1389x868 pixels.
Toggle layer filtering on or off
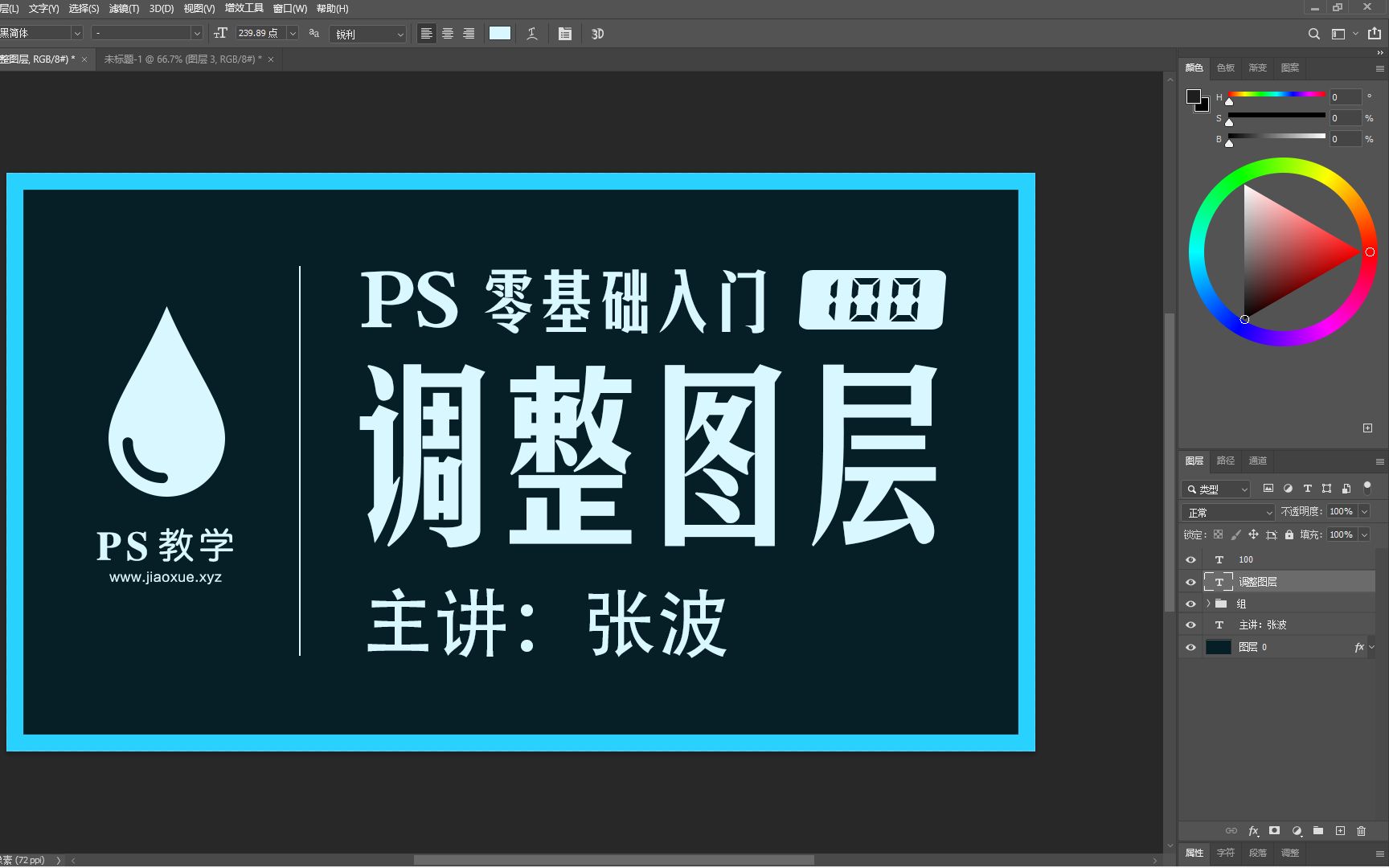[x=1367, y=487]
